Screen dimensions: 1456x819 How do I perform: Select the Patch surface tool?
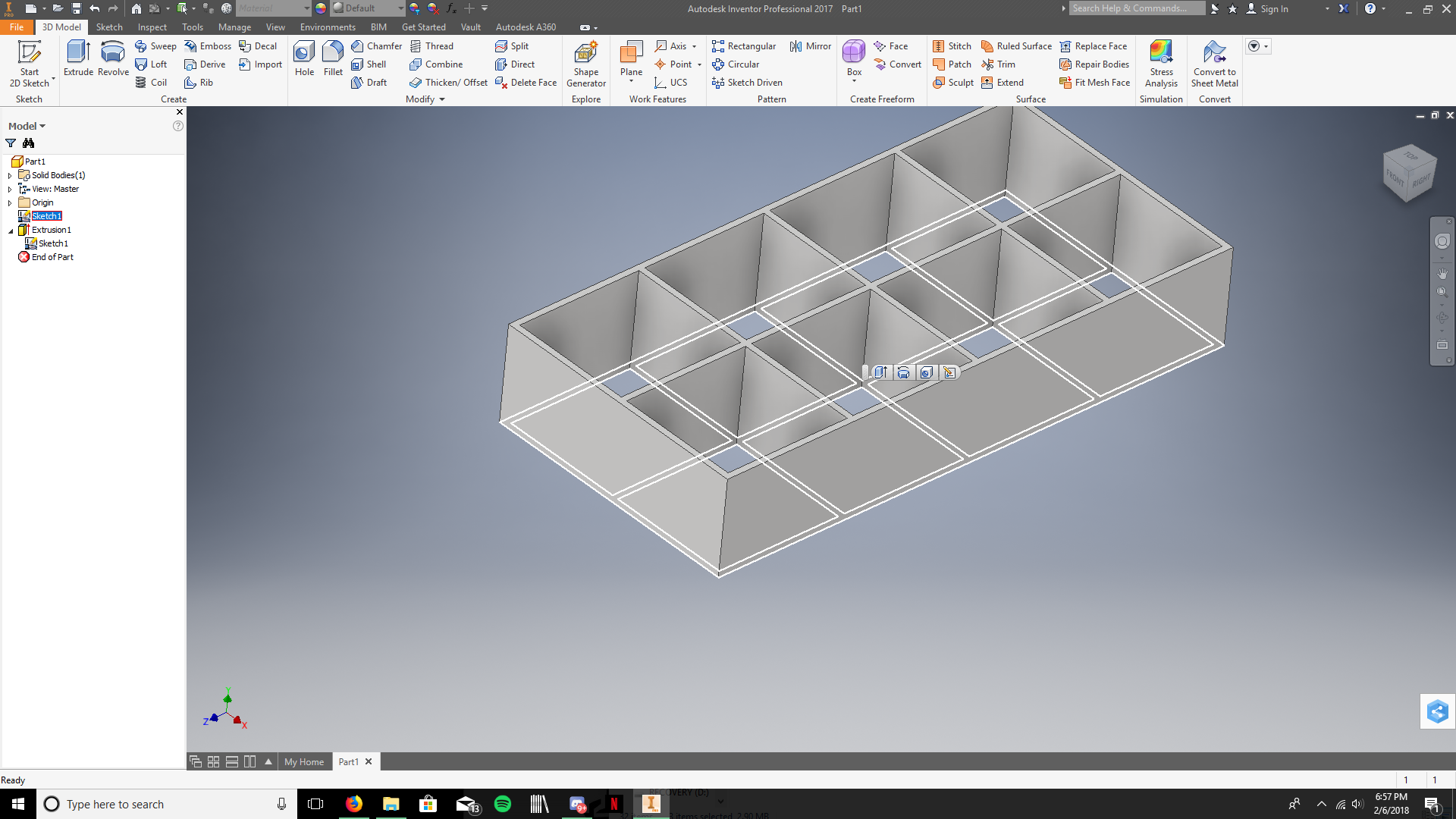pyautogui.click(x=952, y=64)
